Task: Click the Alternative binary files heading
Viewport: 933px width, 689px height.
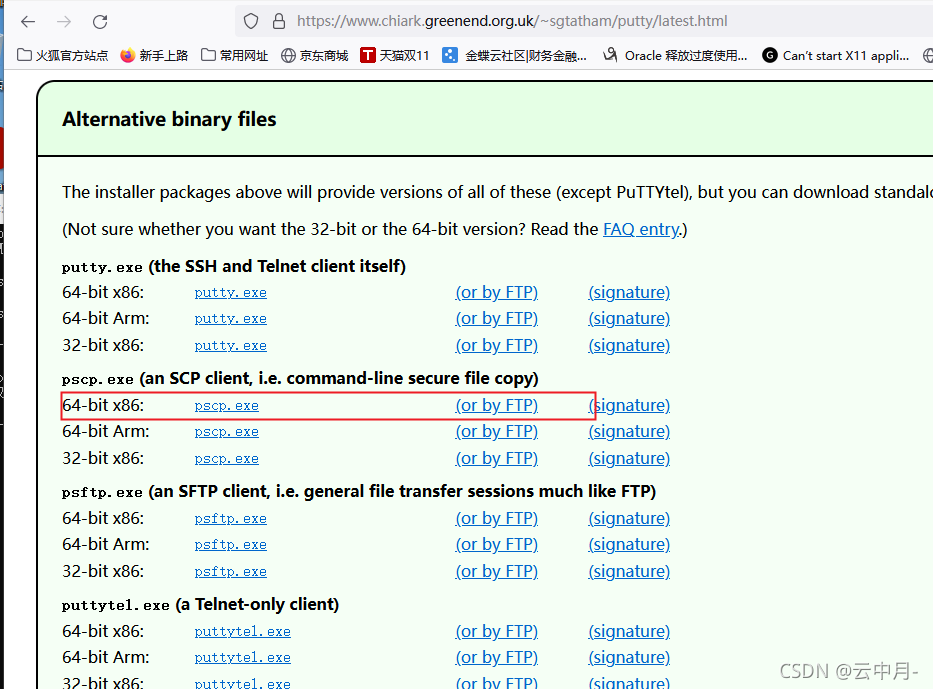Action: point(170,120)
